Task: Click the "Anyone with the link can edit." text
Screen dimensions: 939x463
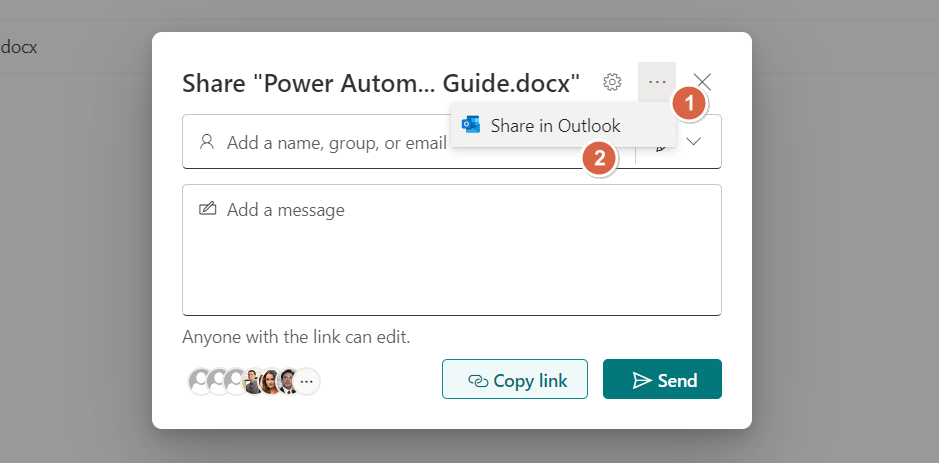Action: click(296, 337)
